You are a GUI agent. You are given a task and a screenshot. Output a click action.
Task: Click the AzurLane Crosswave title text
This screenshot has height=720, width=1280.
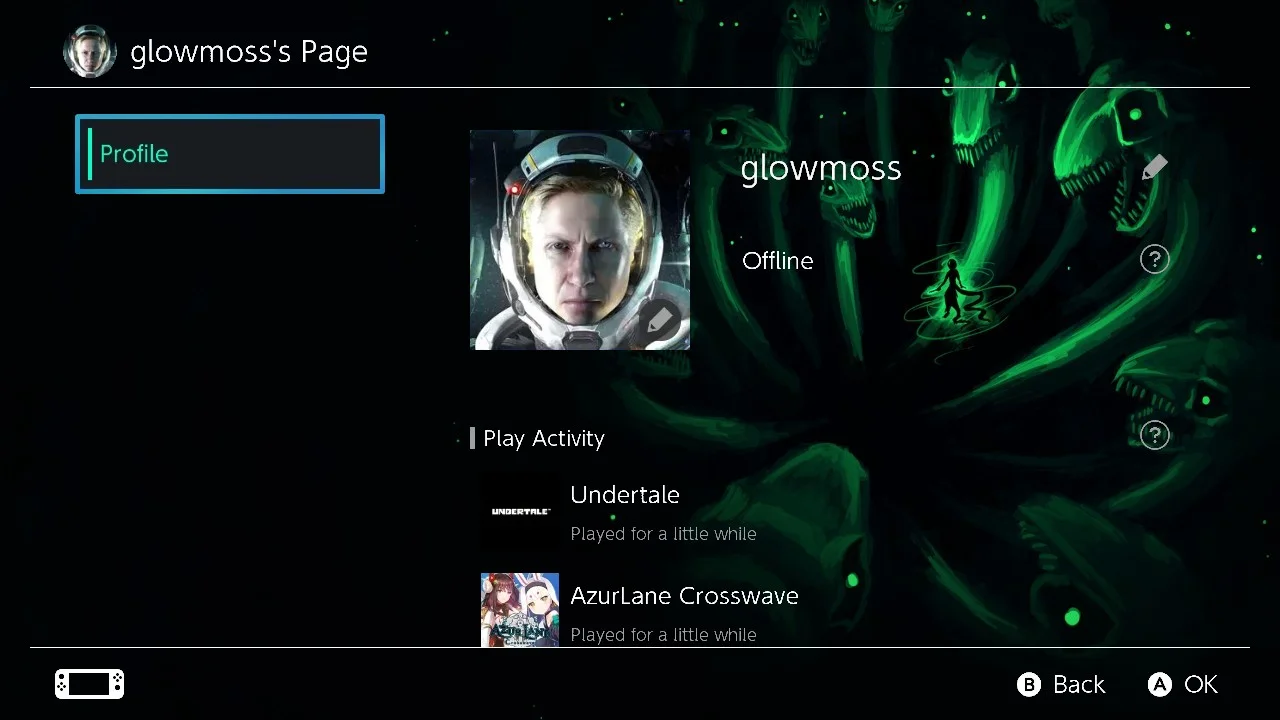684,596
